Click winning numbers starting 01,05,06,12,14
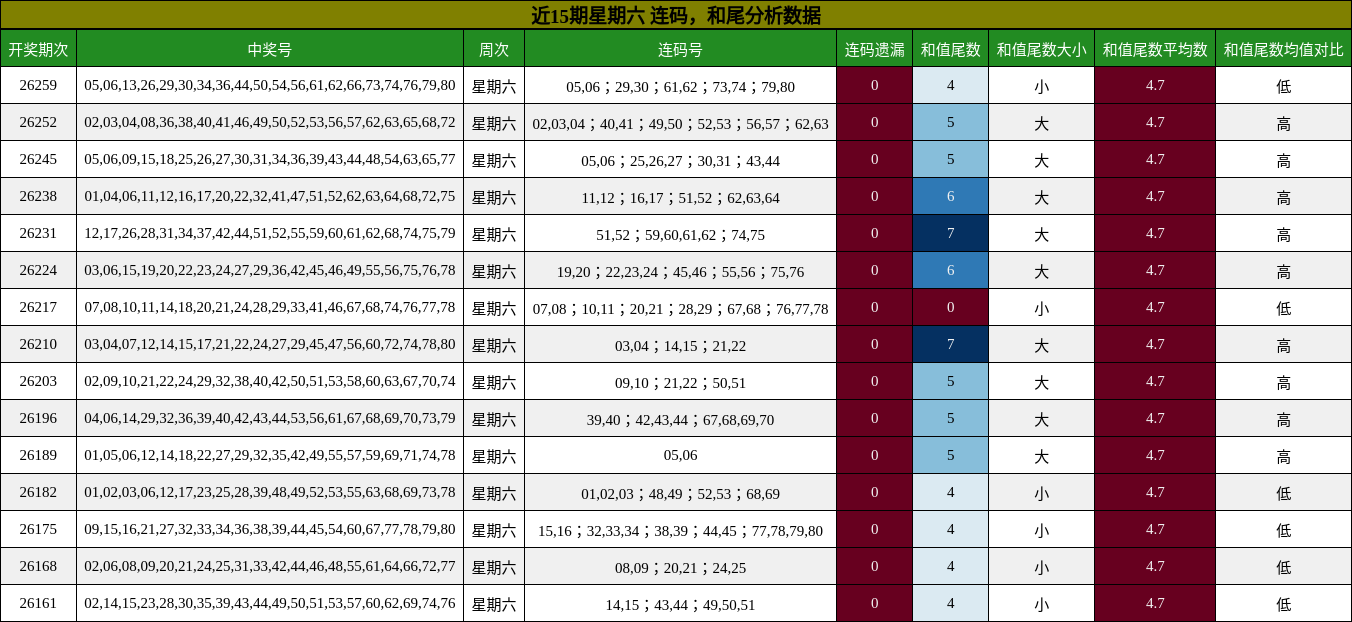This screenshot has height=622, width=1352. point(270,455)
